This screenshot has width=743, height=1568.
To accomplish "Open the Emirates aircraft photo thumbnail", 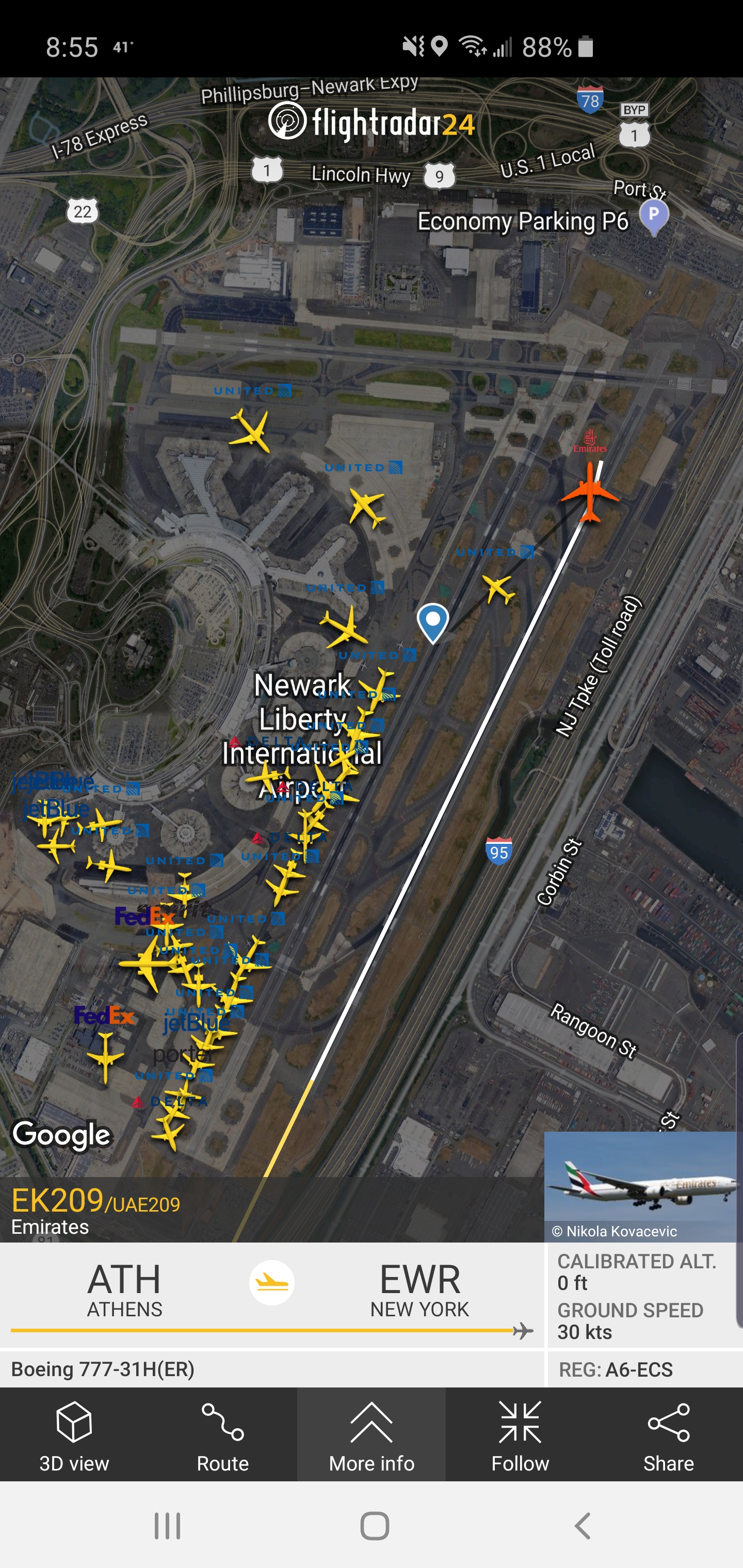I will tap(641, 1186).
